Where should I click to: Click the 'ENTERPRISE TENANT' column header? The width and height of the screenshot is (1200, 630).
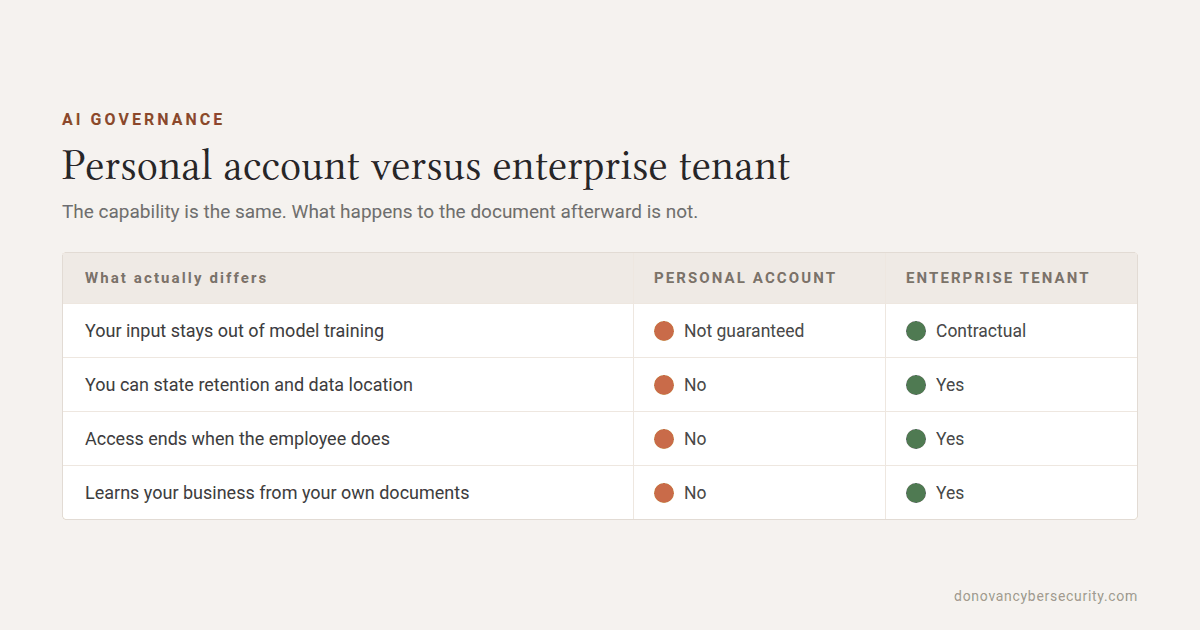point(998,278)
